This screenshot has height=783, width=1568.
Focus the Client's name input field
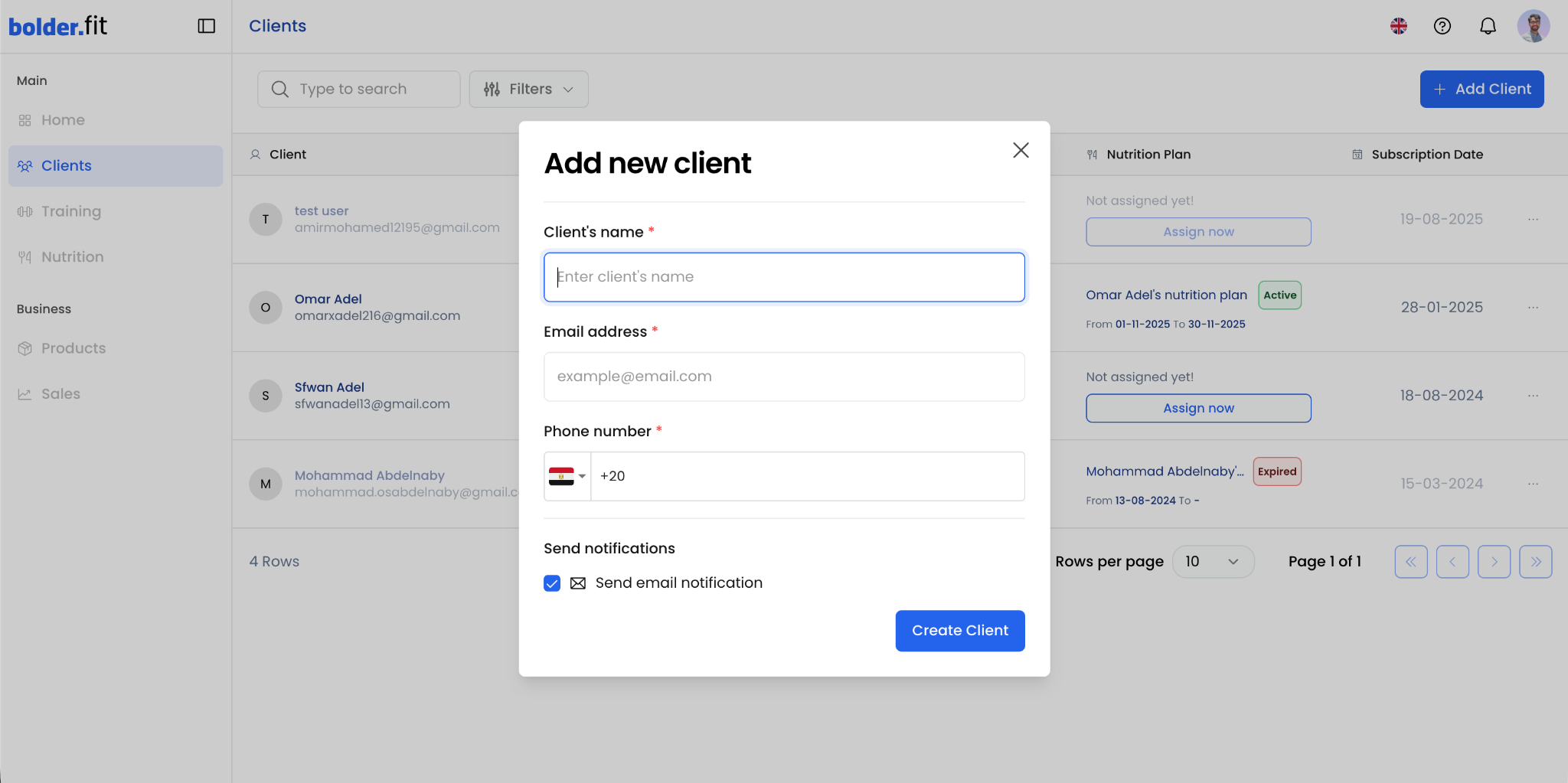(783, 277)
